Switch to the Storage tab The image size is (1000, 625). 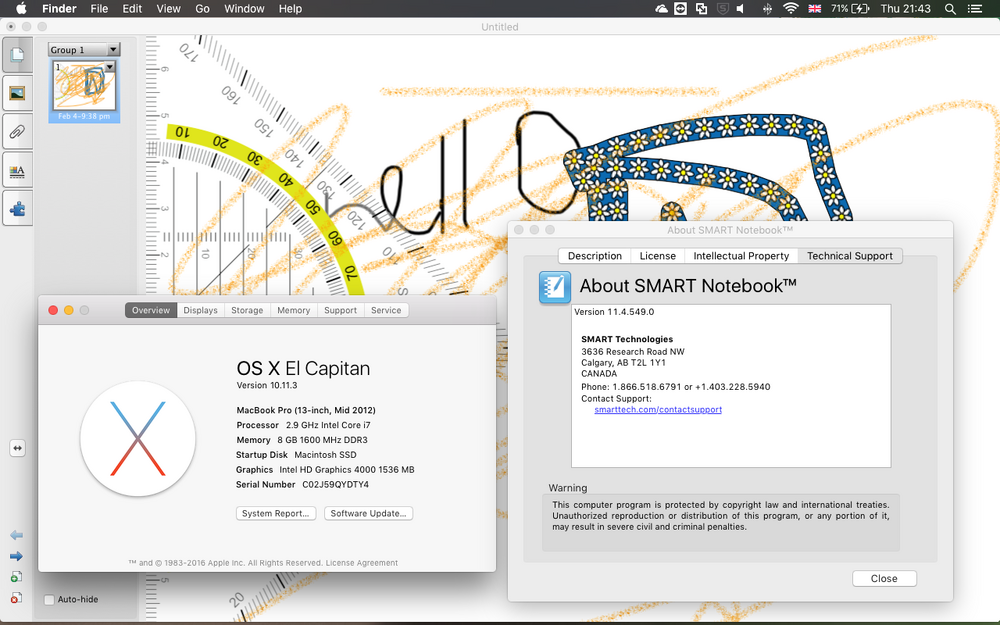click(247, 310)
